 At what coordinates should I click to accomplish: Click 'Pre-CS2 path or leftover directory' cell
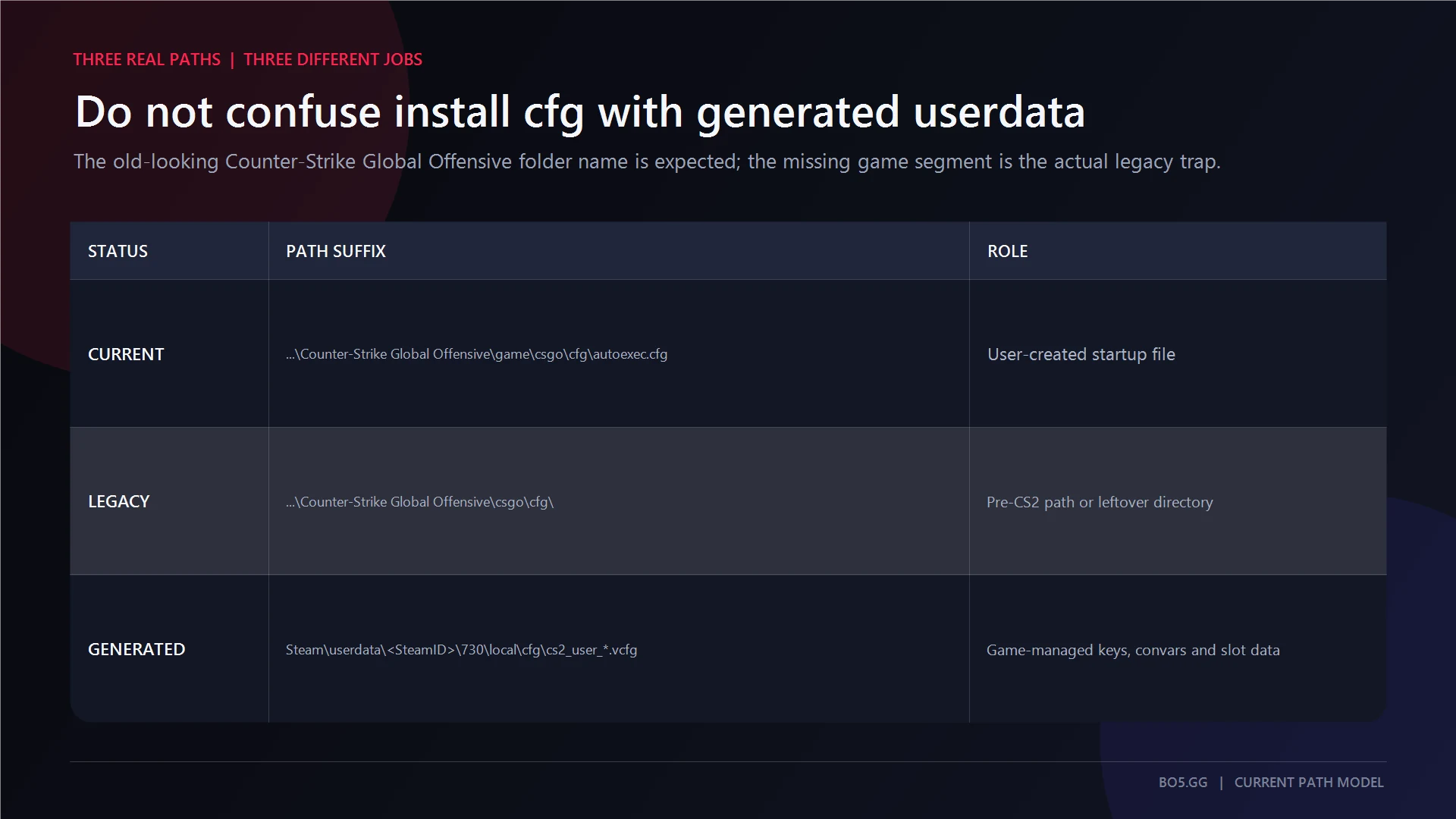pos(1178,501)
